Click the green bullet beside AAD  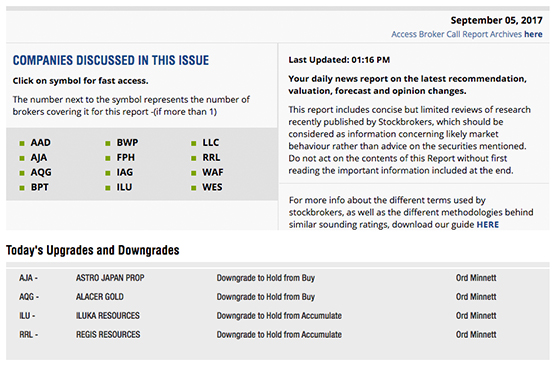pyautogui.click(x=22, y=143)
